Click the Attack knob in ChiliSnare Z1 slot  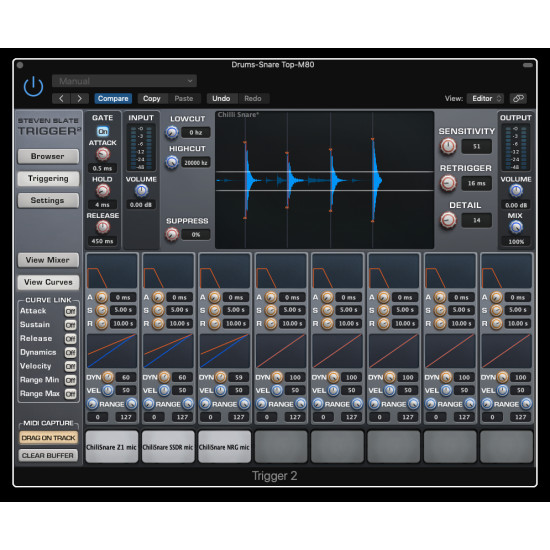coord(101,297)
